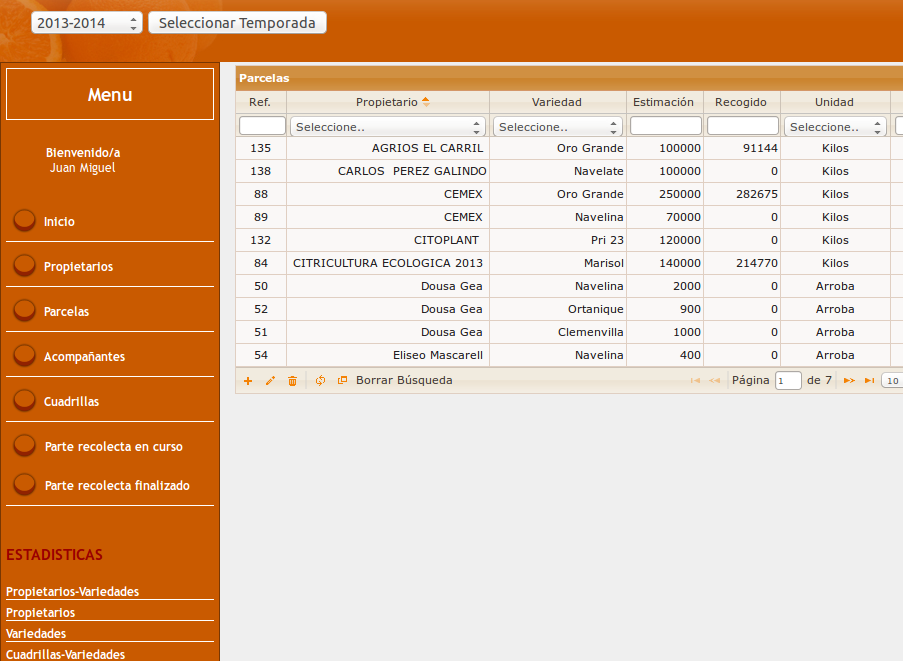Click the trash delete row icon

pos(293,381)
